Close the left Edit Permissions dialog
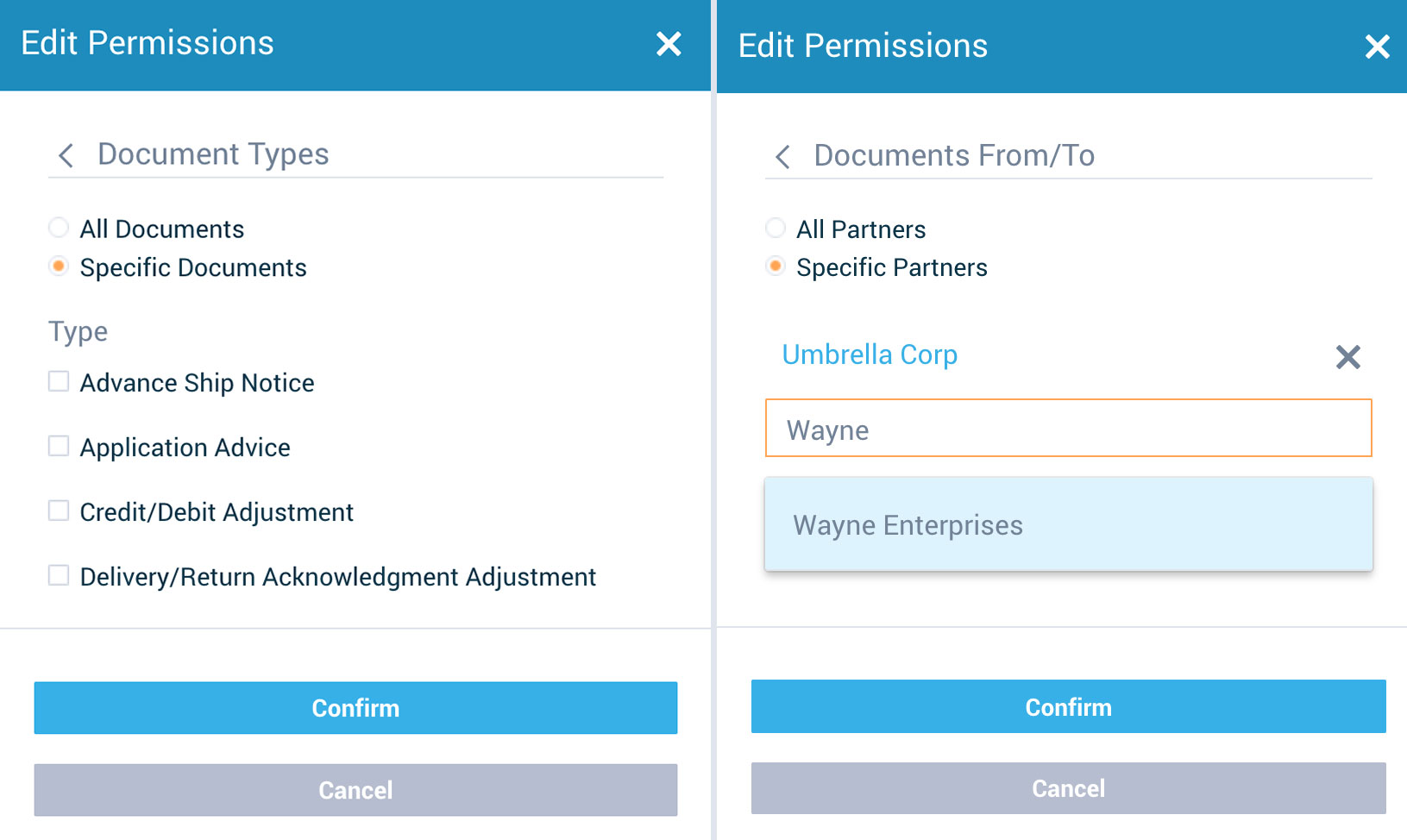 click(669, 44)
